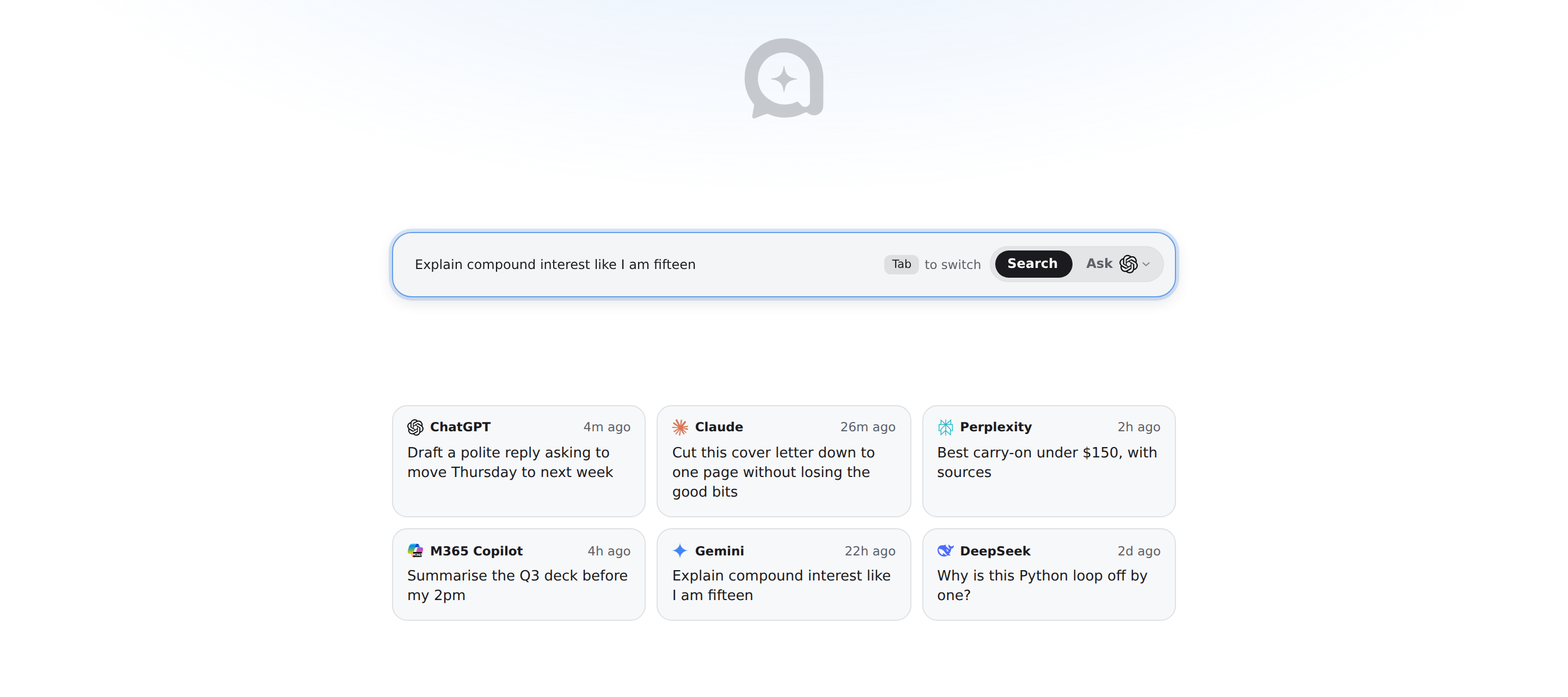Click the ChatGPT logo in first card
Viewport: 1568px width, 697px height.
[415, 427]
